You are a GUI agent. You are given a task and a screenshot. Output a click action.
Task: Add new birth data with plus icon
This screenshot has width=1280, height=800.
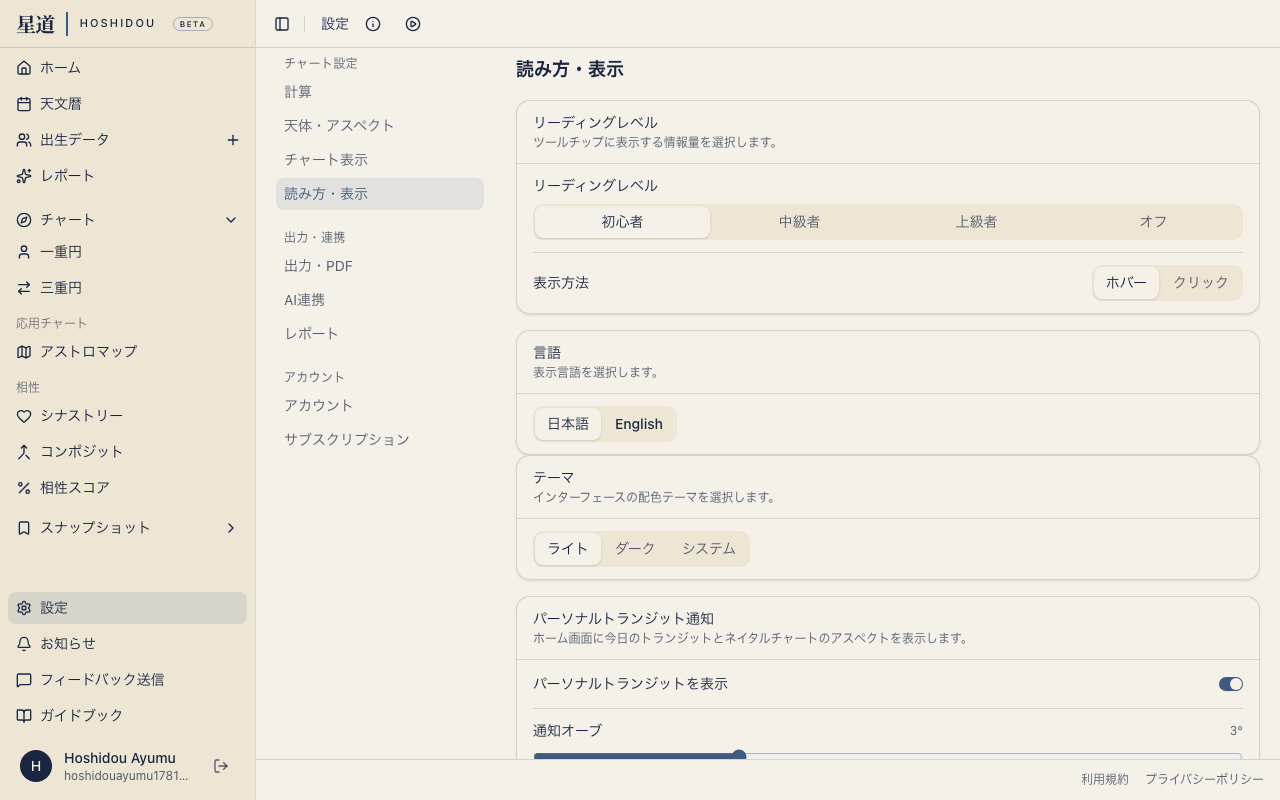[x=233, y=140]
